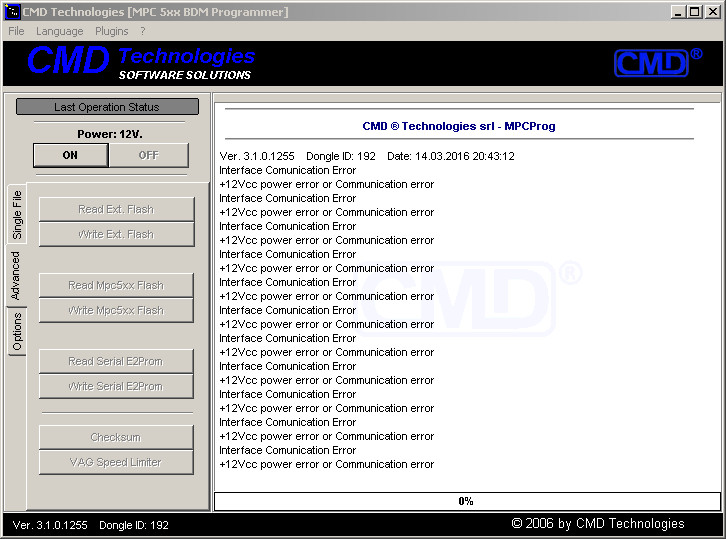Click the 'CMD ® Technologies srl - MPCProg' heading

[459, 126]
